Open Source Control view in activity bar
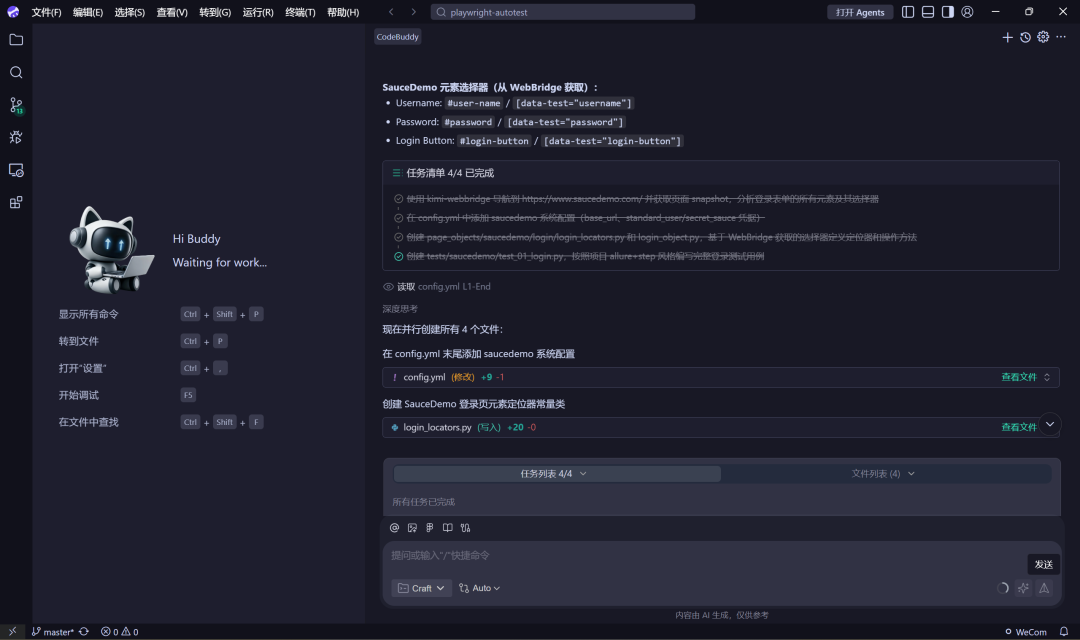The image size is (1080, 640). (16, 105)
